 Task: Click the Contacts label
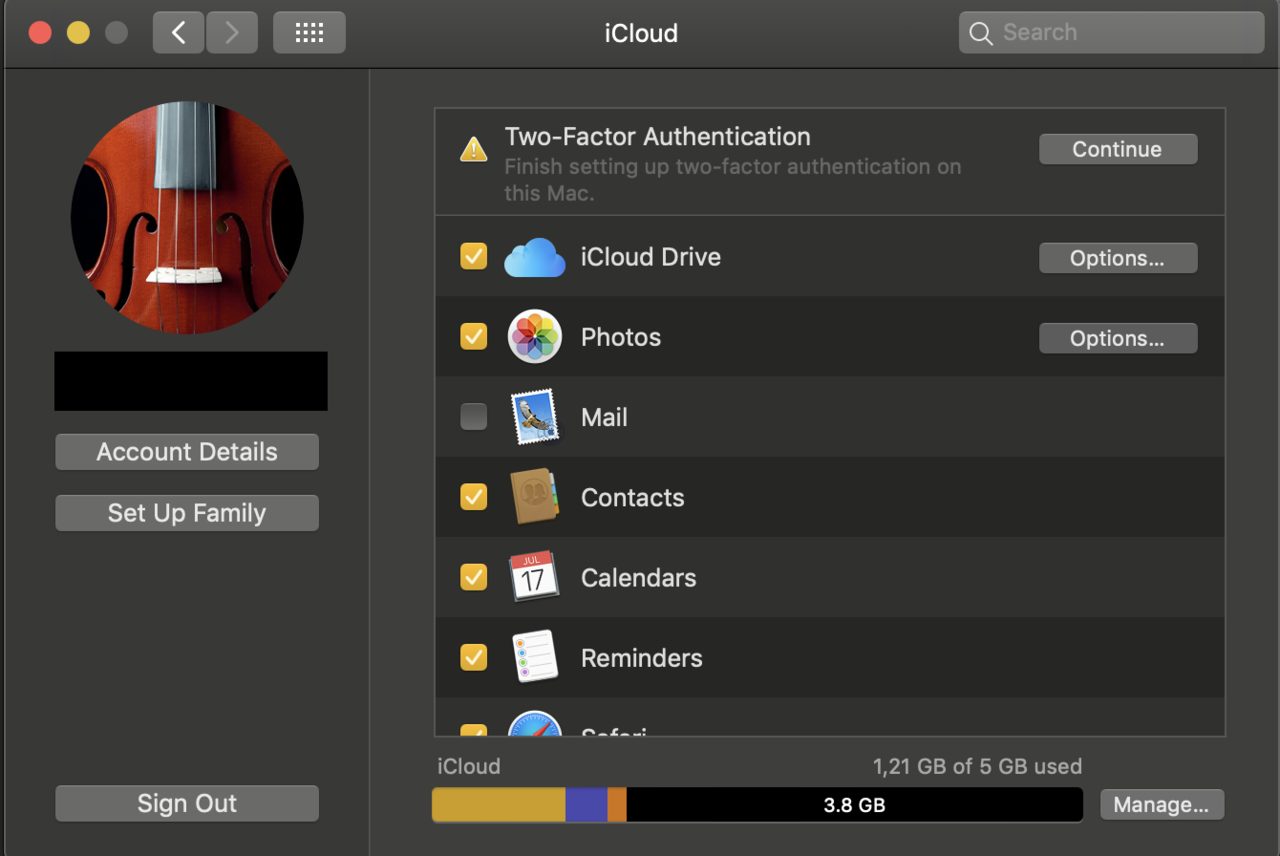click(632, 498)
